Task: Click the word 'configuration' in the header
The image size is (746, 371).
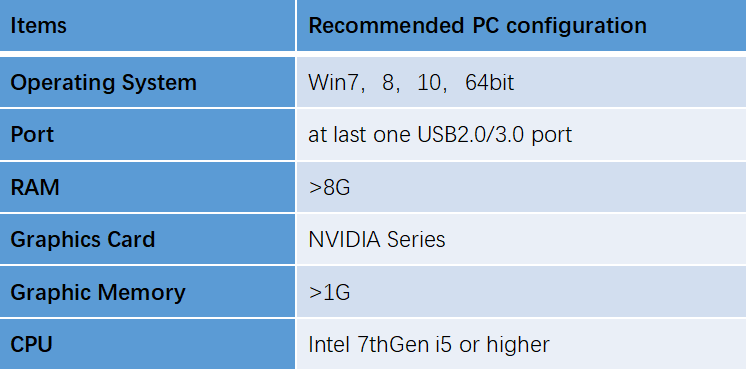Action: pyautogui.click(x=576, y=27)
